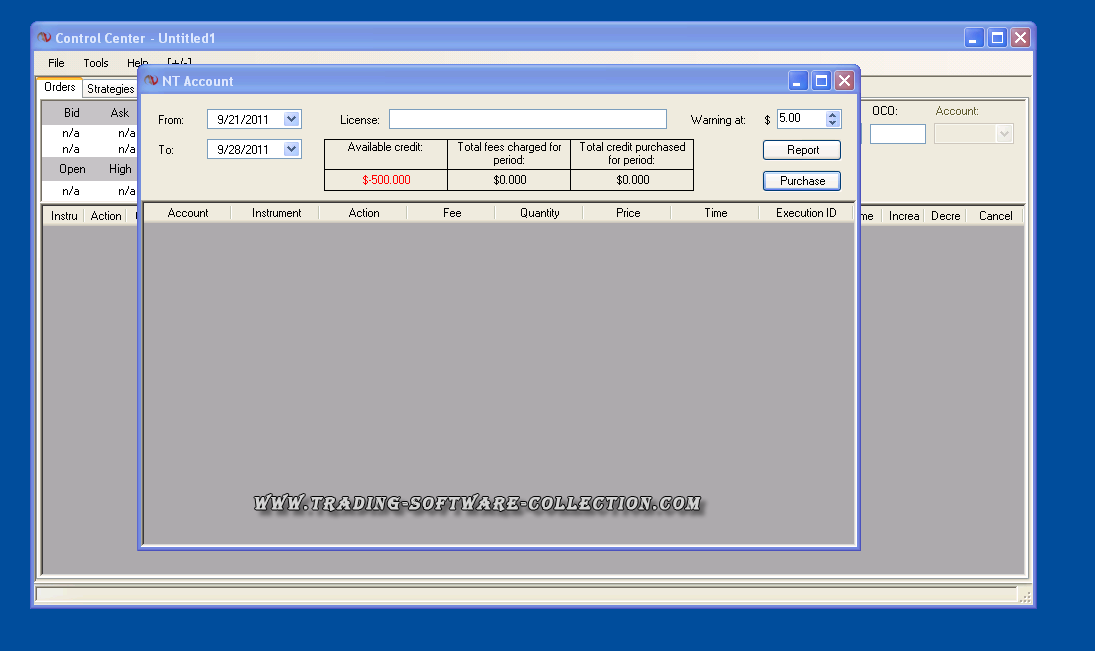This screenshot has height=651, width=1095.
Task: Maximize the NT Account dialog
Action: click(x=821, y=81)
